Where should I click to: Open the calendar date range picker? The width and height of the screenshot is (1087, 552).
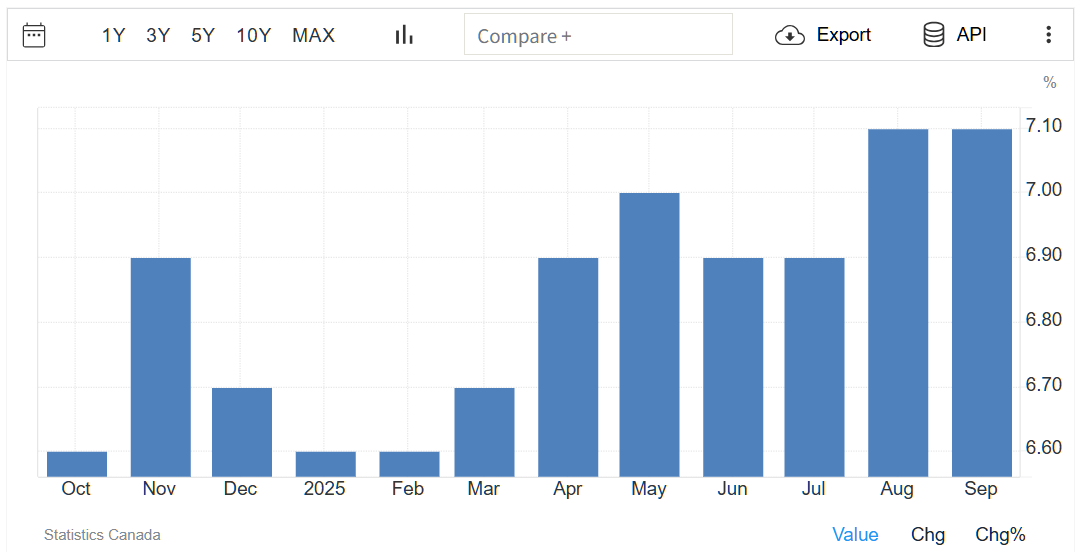point(34,35)
